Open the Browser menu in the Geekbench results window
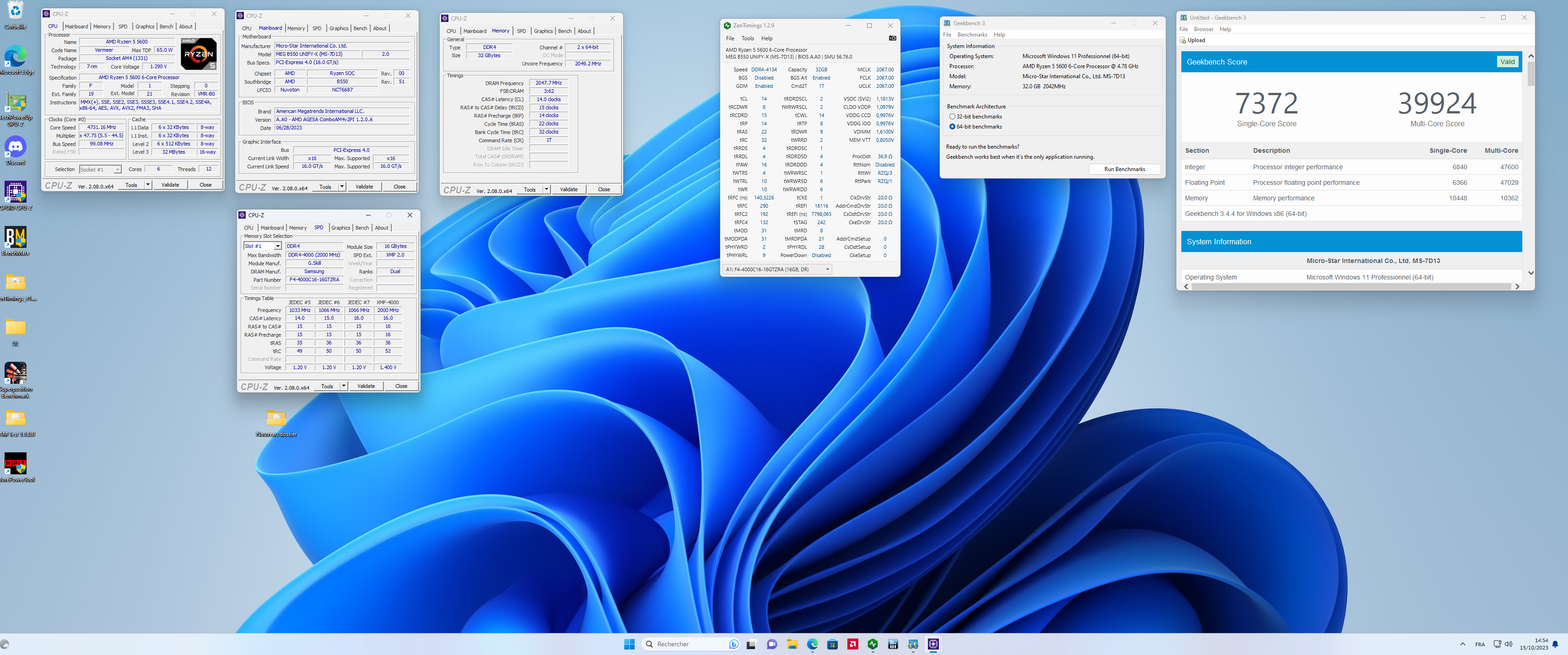This screenshot has height=655, width=1568. pos(1203,29)
